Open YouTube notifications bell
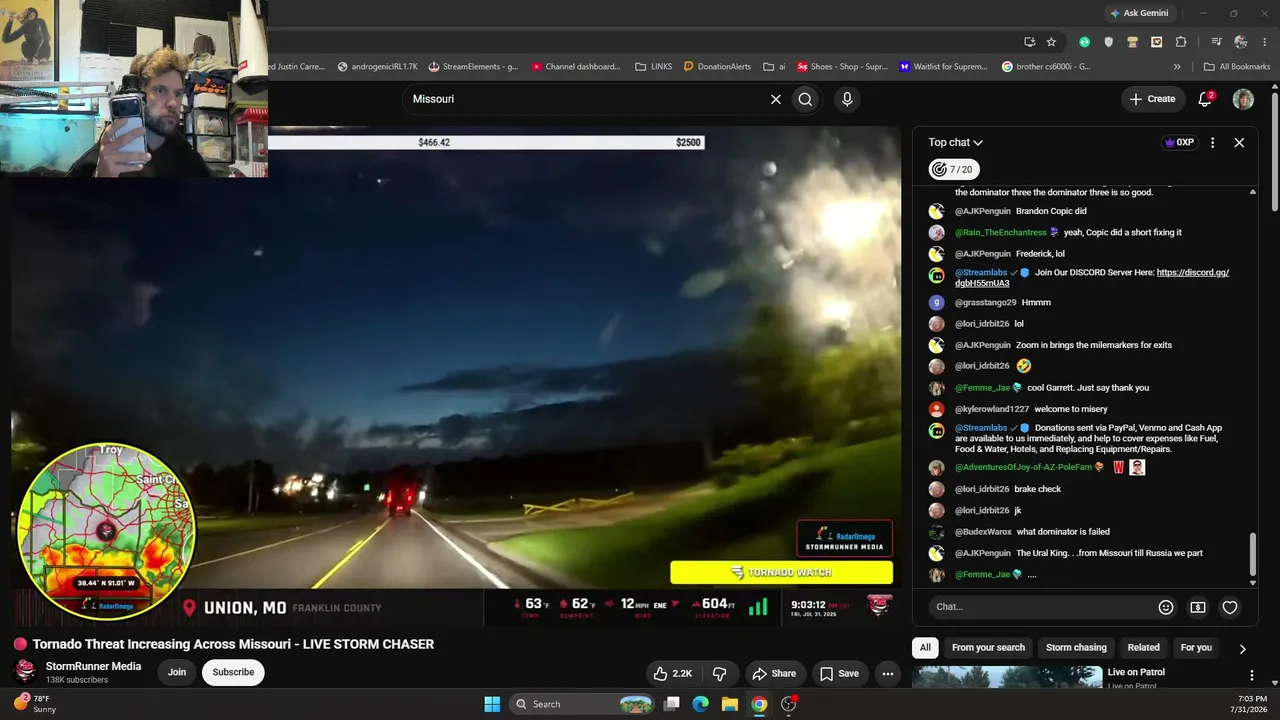1280x720 pixels. (1205, 99)
